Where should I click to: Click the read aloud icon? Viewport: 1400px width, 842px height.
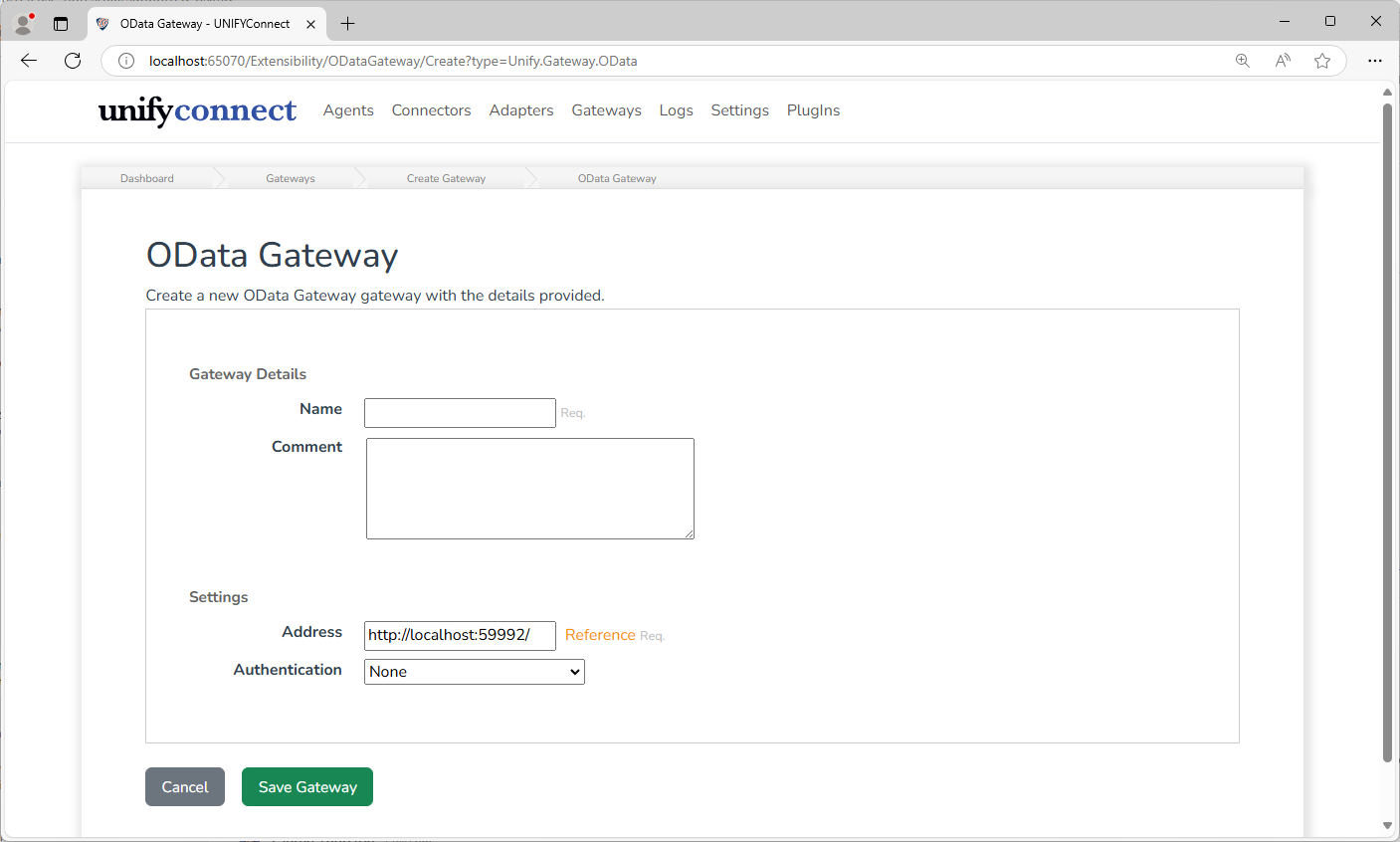1283,61
